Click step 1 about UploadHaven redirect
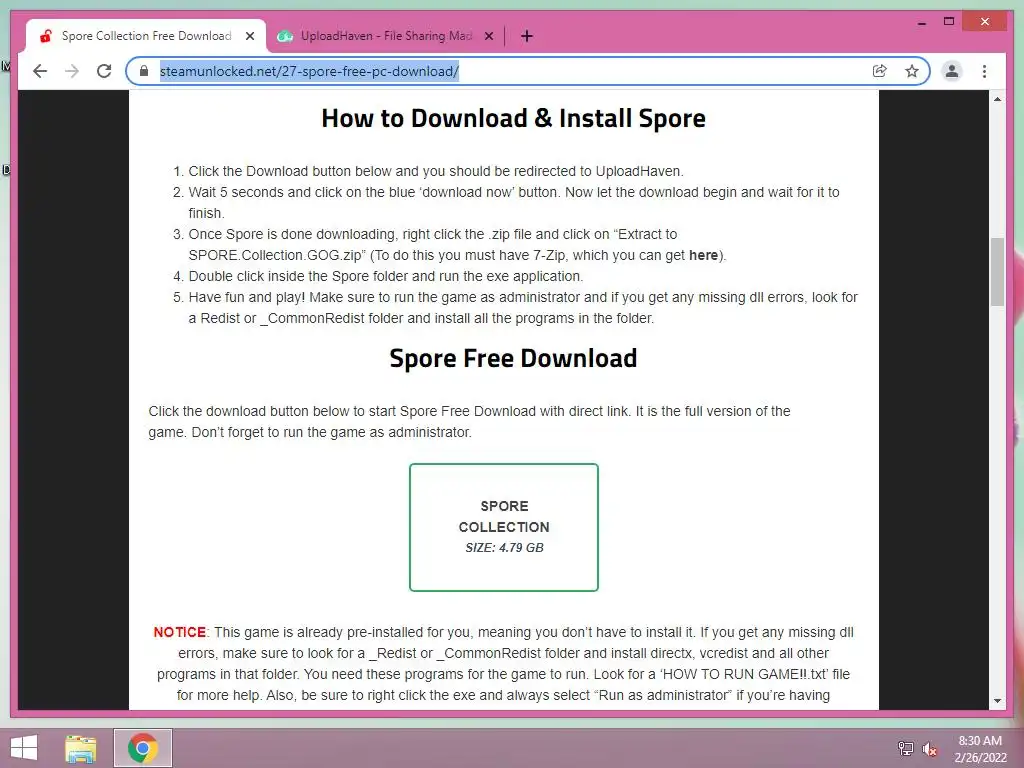The width and height of the screenshot is (1024, 768). click(x=436, y=171)
